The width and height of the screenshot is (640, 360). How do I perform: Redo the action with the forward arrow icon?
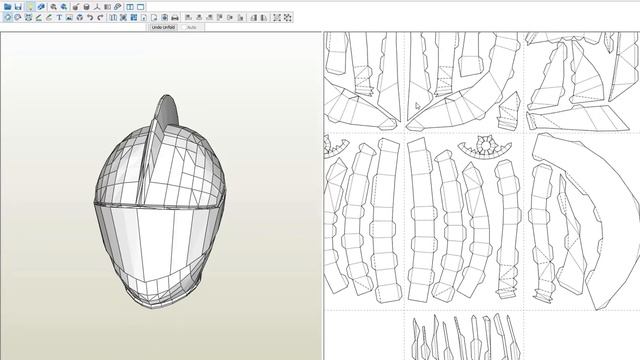pos(100,18)
